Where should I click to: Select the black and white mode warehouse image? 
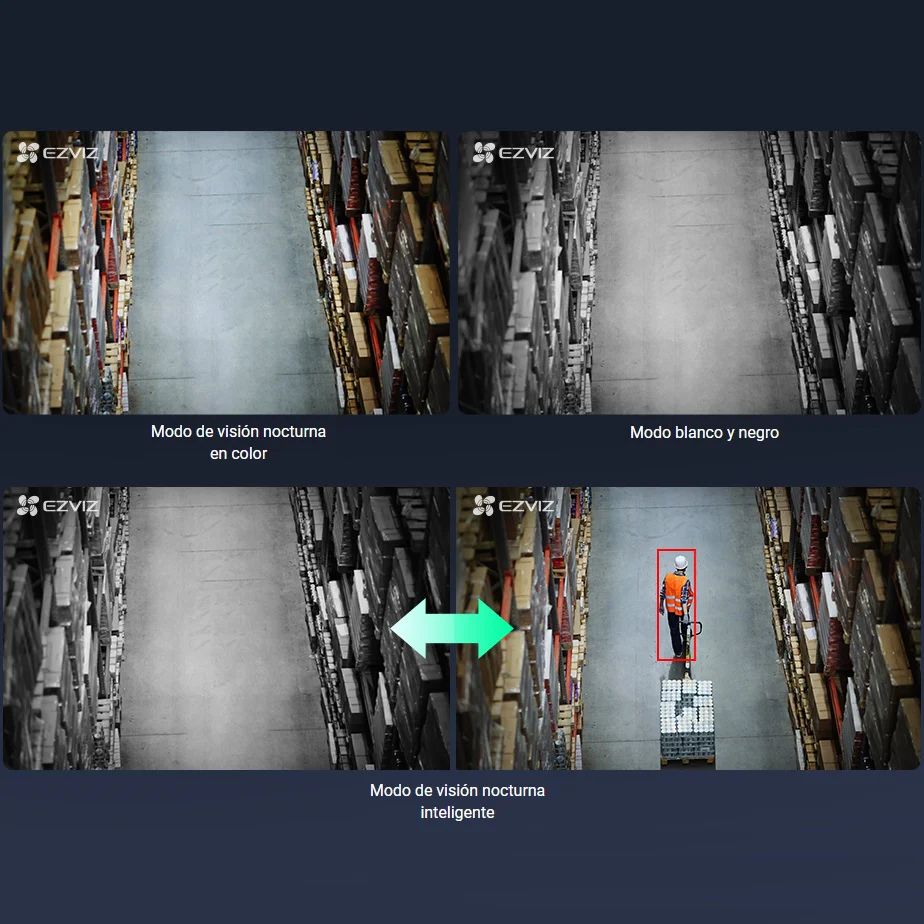(x=689, y=272)
